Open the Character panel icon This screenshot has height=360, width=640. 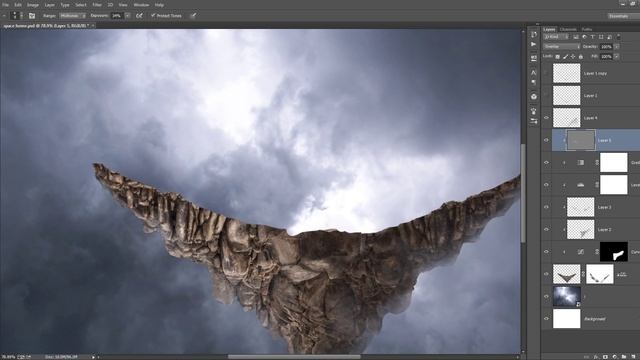pyautogui.click(x=533, y=73)
